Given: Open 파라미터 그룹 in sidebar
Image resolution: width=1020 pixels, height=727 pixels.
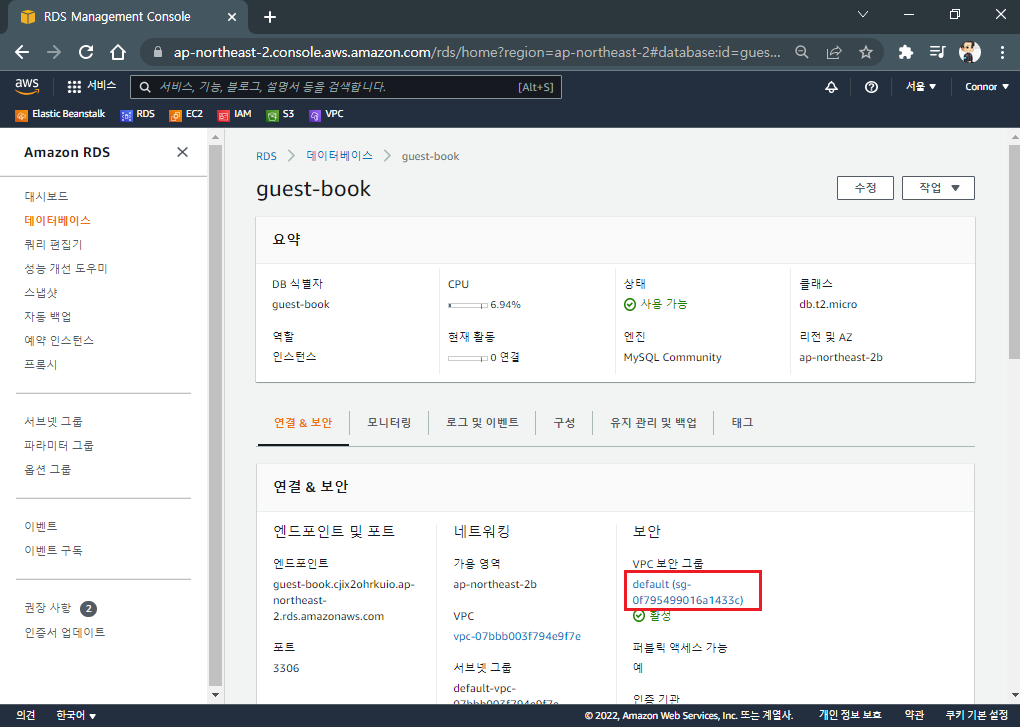Looking at the screenshot, I should click(59, 445).
